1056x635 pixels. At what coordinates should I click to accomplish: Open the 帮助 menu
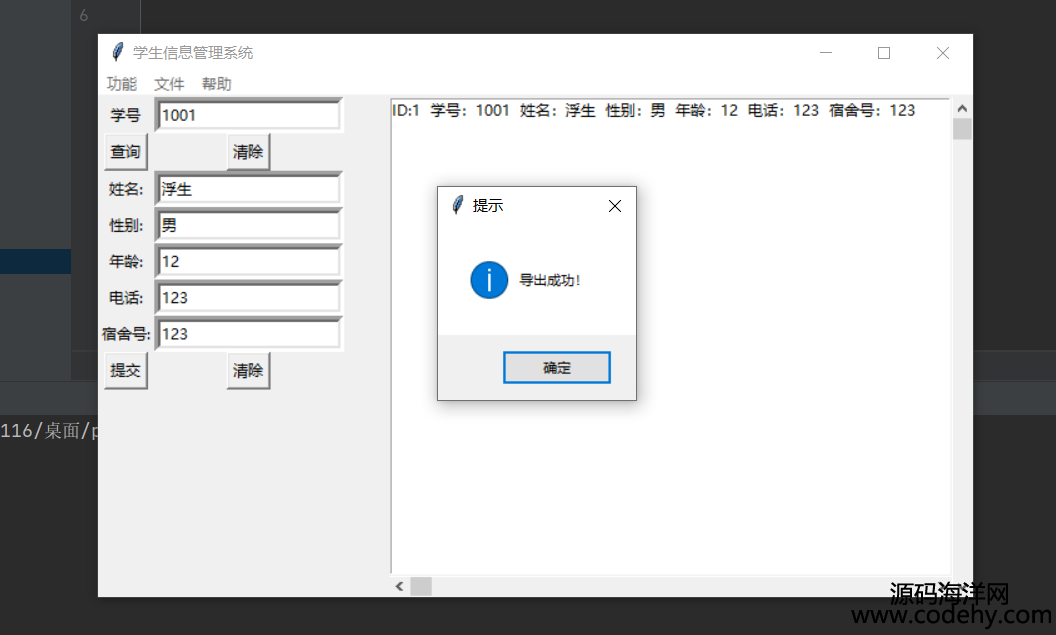click(x=216, y=84)
